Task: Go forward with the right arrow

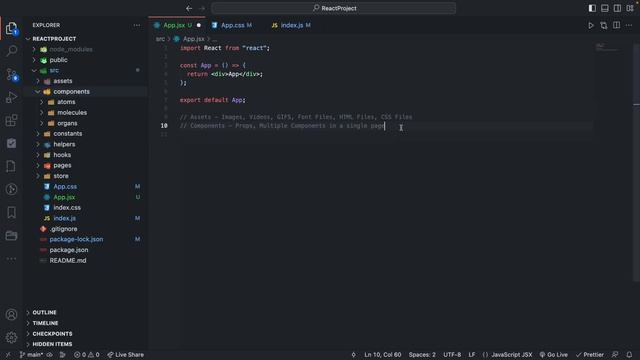Action: pos(202,8)
